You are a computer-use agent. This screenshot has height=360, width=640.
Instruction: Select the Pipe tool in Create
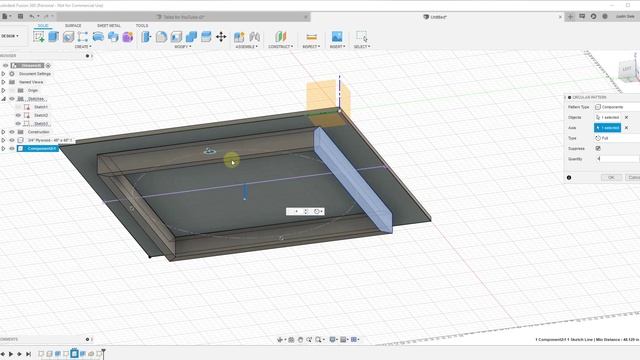click(98, 37)
